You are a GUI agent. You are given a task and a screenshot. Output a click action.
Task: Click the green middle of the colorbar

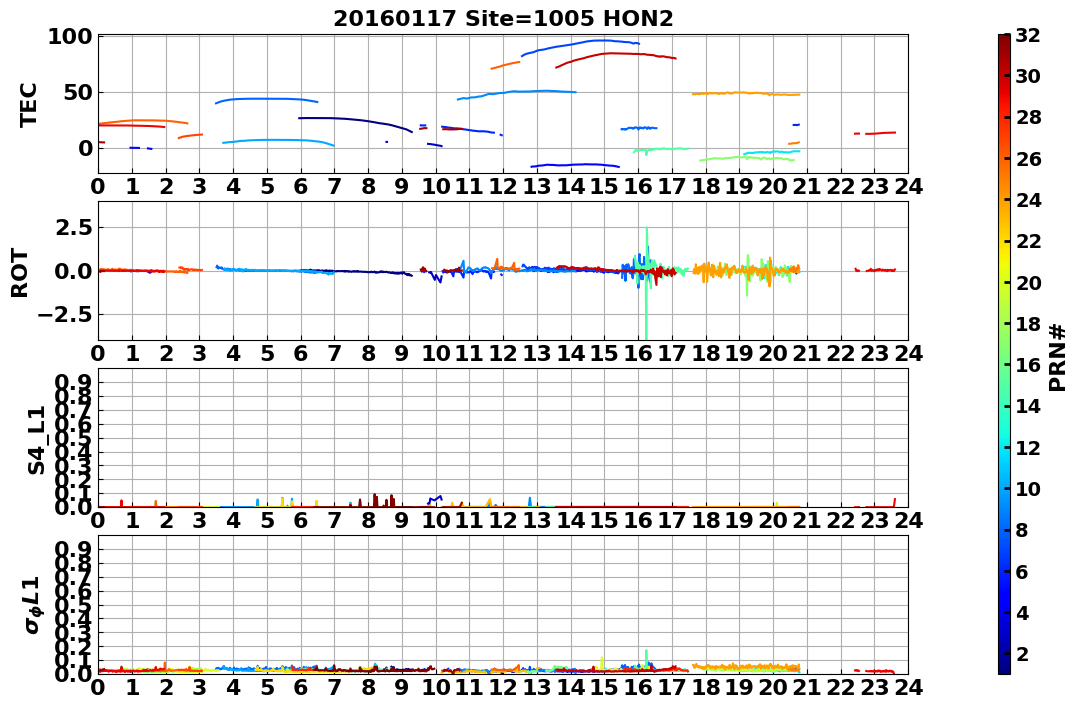click(x=1004, y=354)
